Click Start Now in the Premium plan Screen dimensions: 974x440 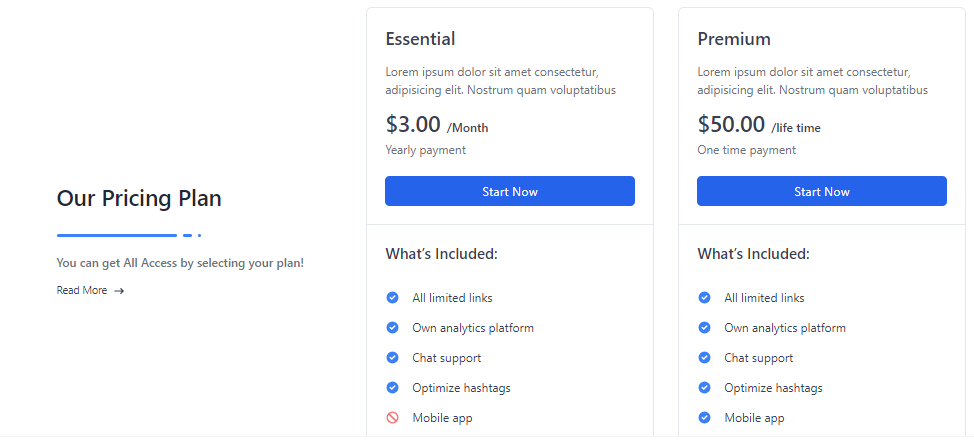pos(821,191)
